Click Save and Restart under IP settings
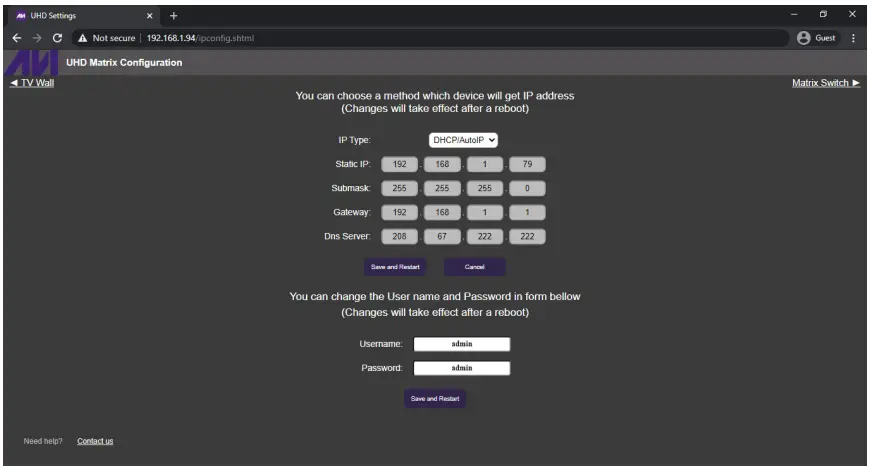This screenshot has height=474, width=873. pyautogui.click(x=395, y=267)
